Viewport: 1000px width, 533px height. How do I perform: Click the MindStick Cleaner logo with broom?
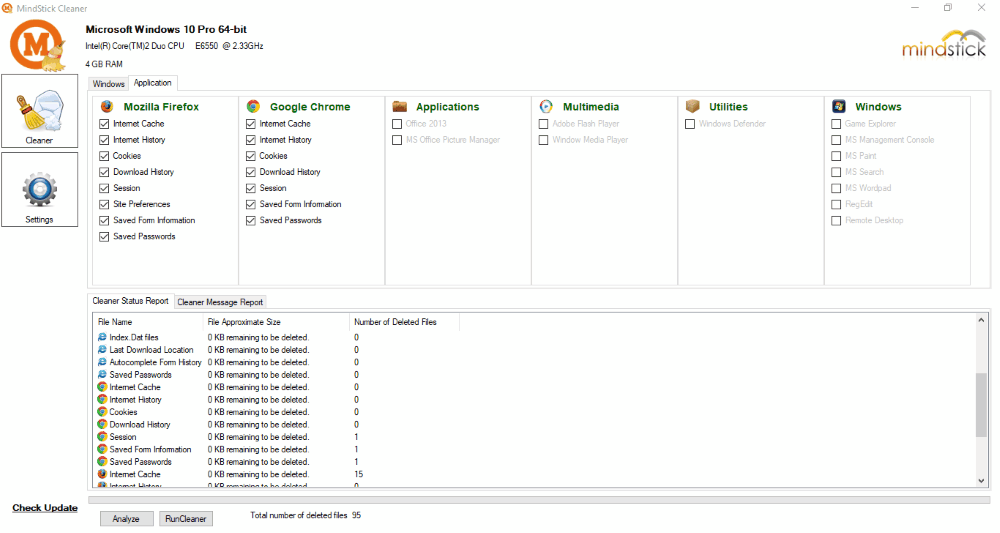[38, 45]
